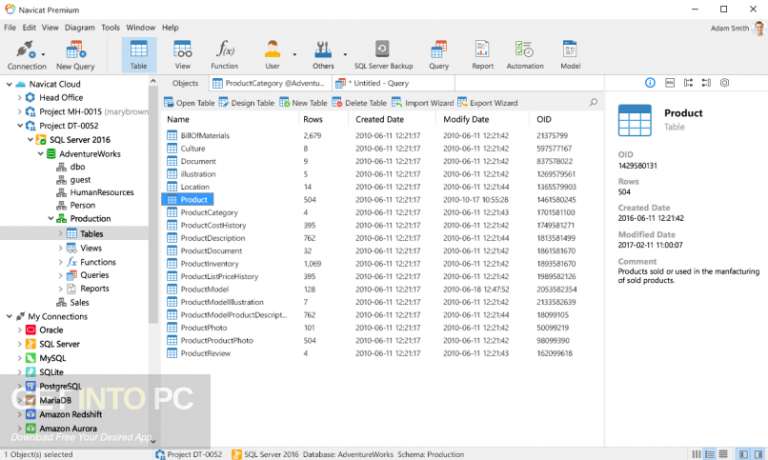Click the SQL Server Backup icon
The height and width of the screenshot is (460, 768).
(384, 55)
